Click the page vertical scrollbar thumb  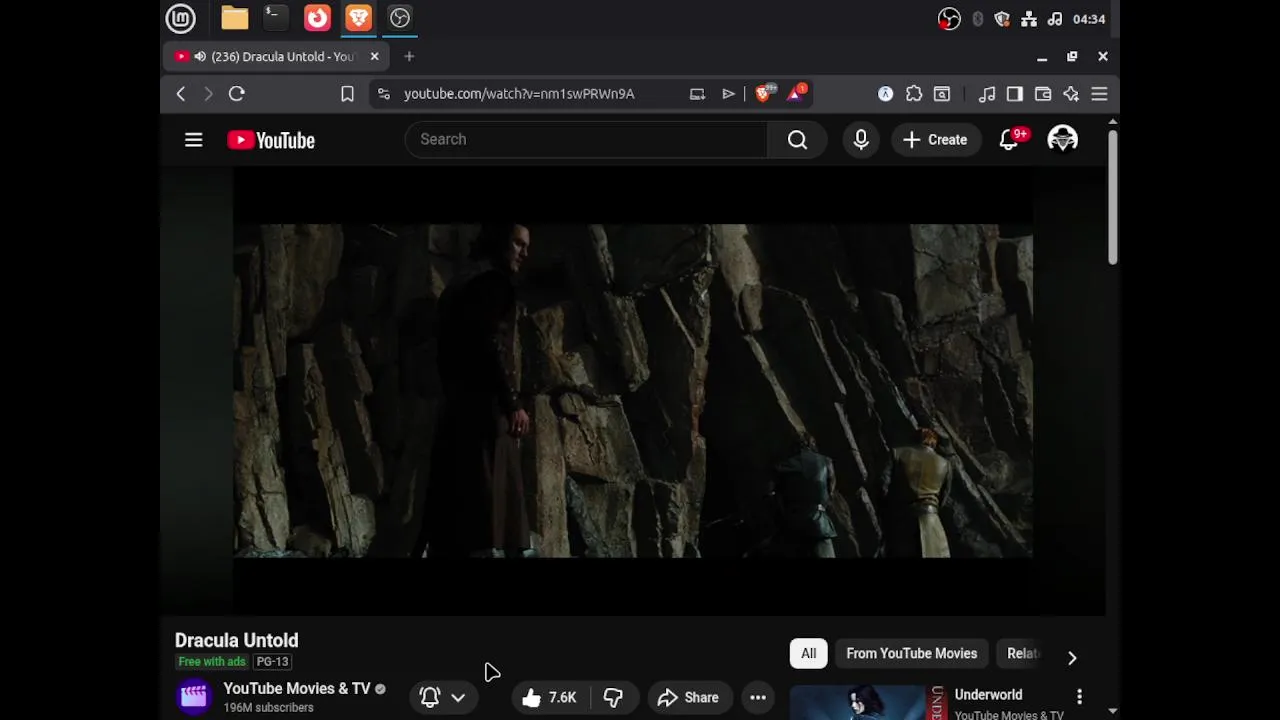pos(1113,197)
